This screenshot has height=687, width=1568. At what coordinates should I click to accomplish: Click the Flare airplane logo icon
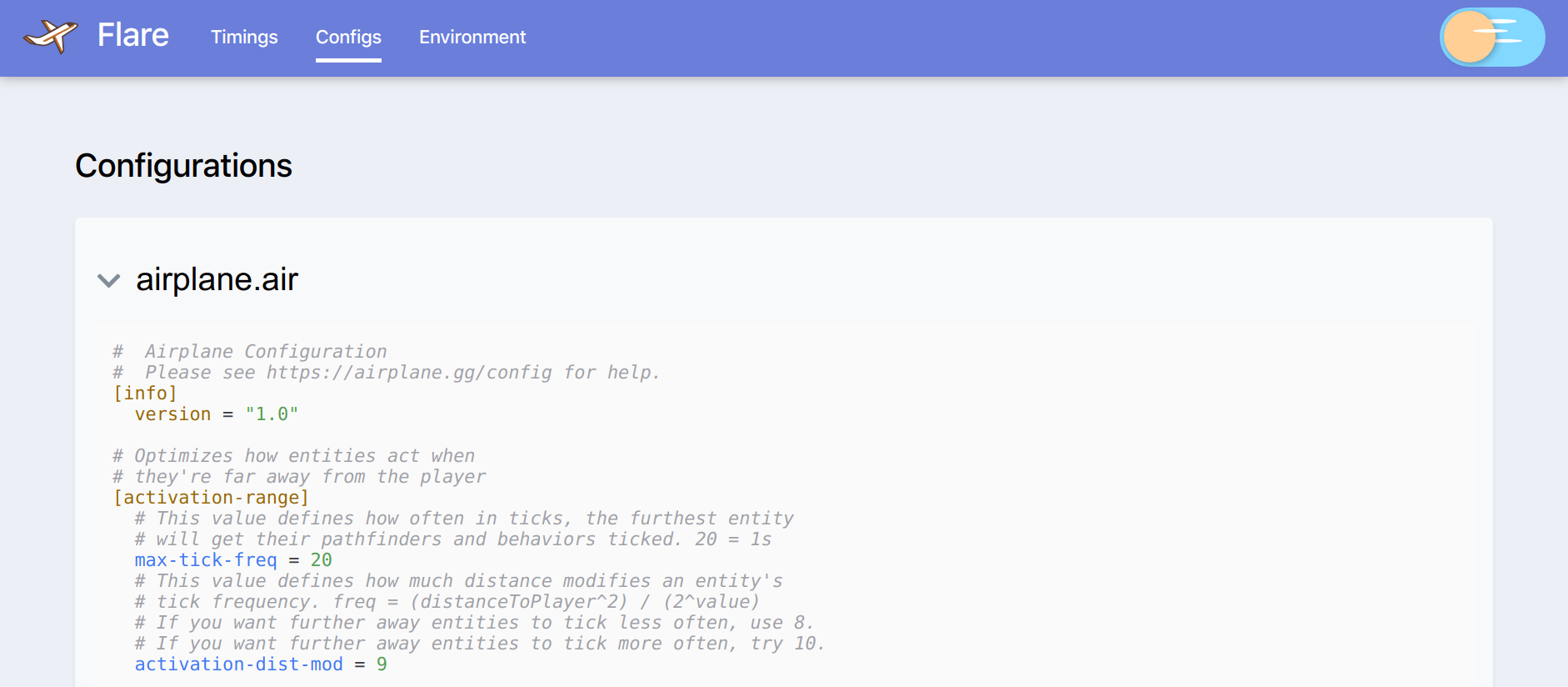click(51, 37)
